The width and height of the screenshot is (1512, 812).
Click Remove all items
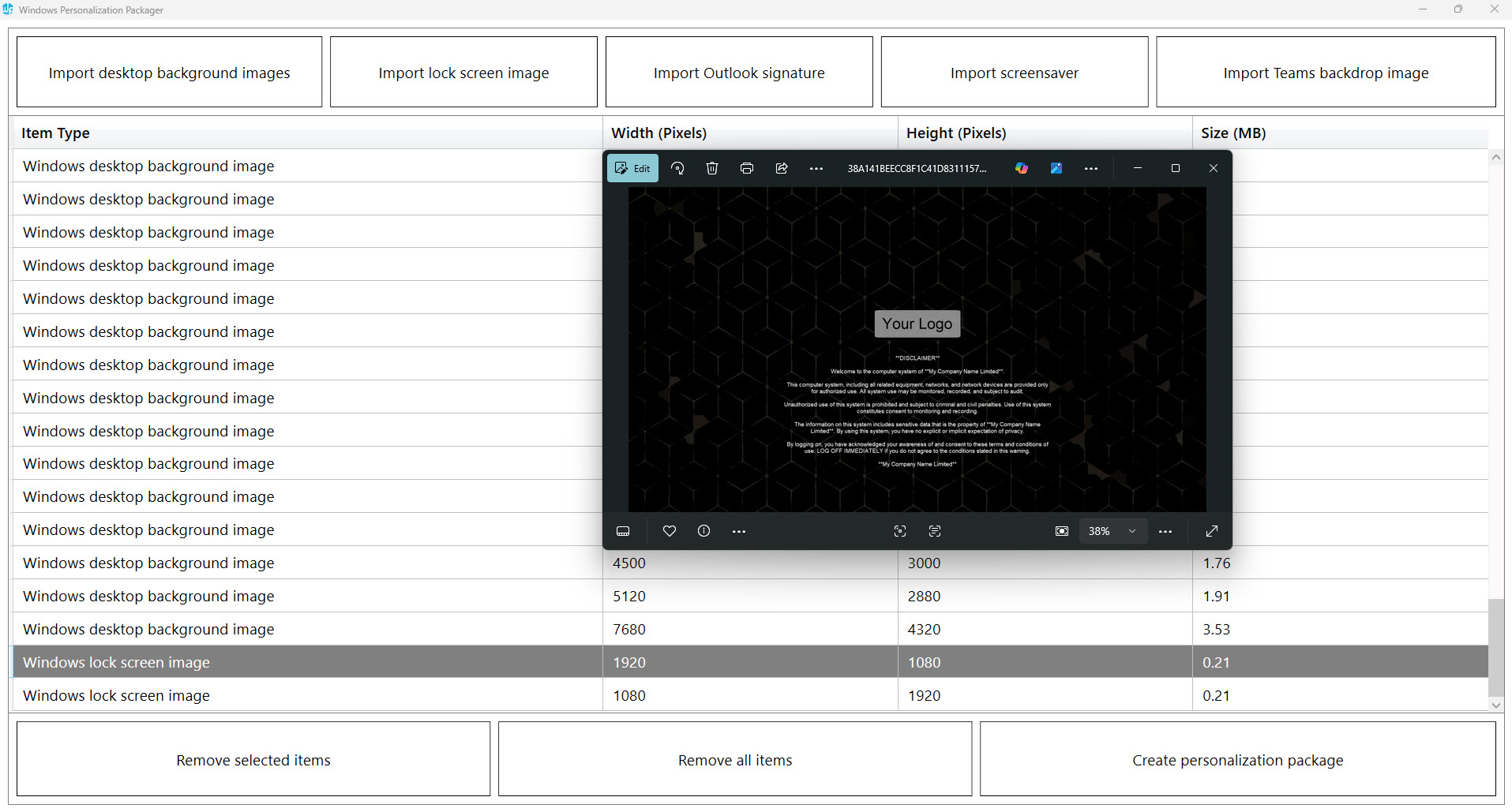point(735,760)
